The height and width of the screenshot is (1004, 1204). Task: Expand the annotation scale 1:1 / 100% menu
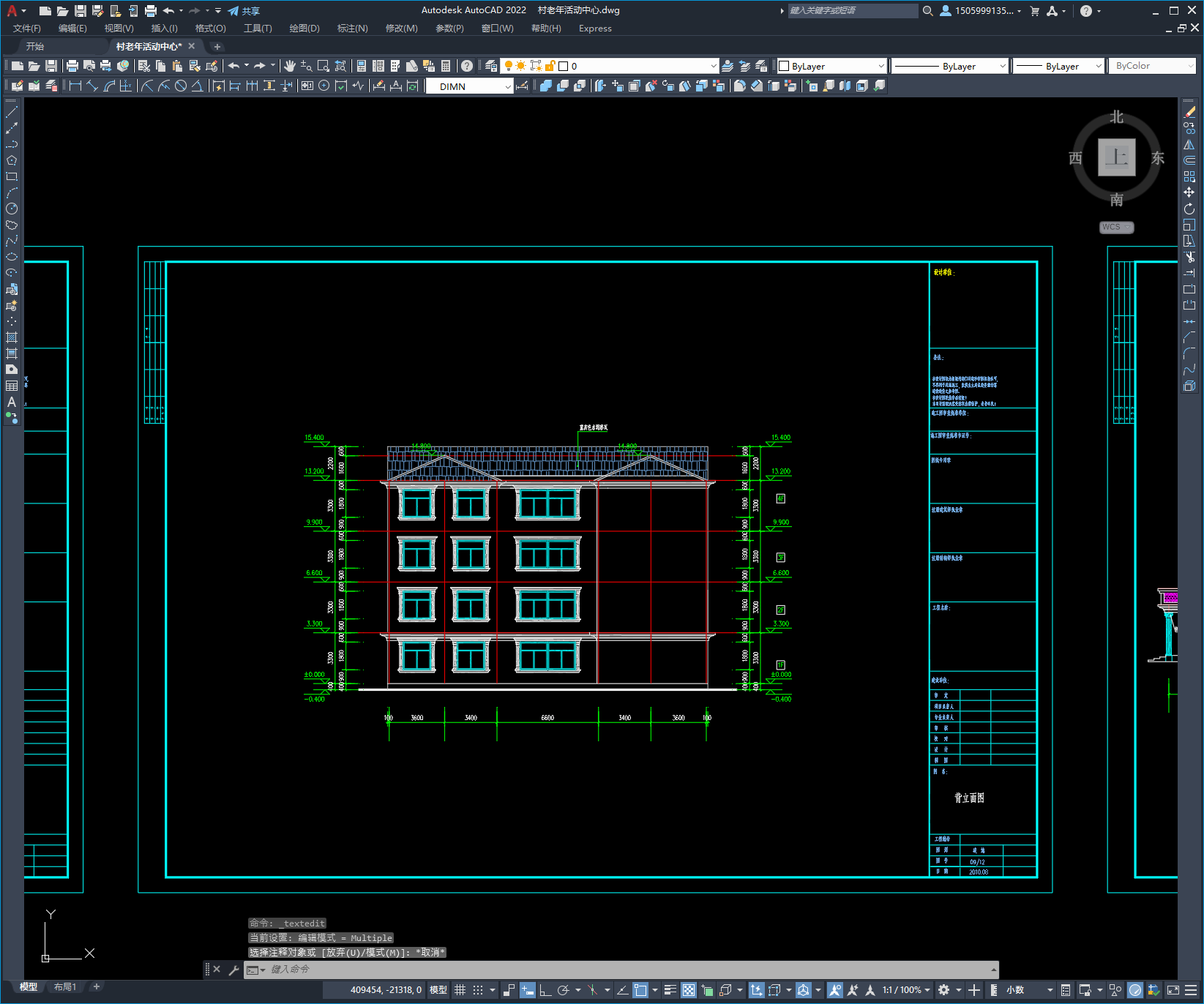[906, 990]
